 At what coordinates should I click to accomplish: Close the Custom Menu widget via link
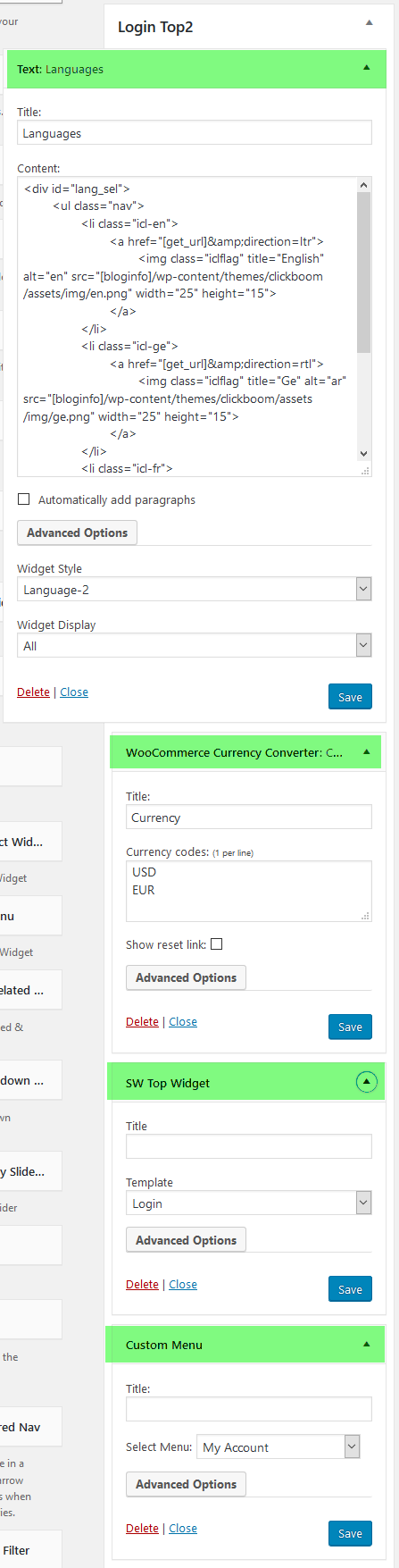183,1528
